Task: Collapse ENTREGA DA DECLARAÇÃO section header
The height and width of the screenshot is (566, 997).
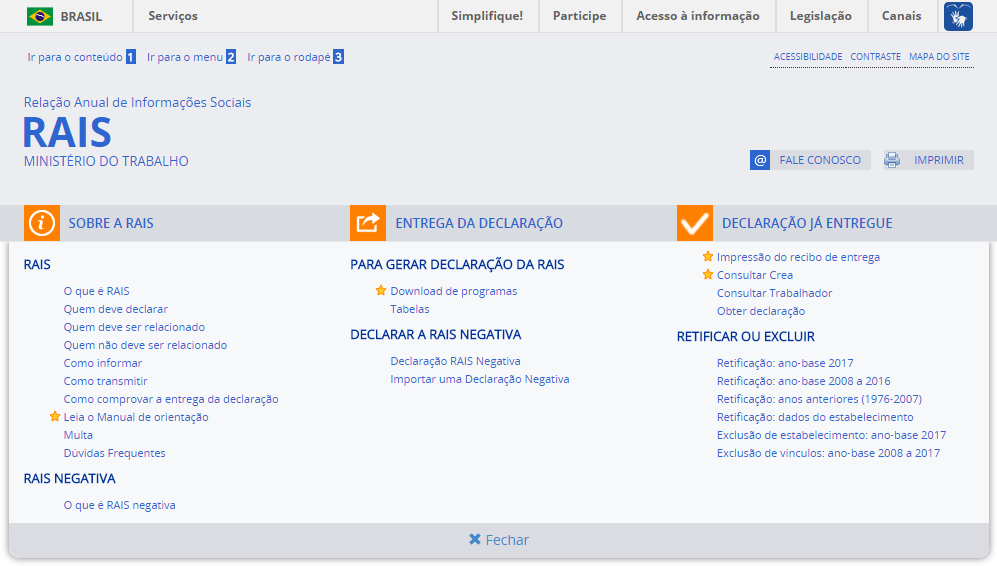Action: pos(479,223)
